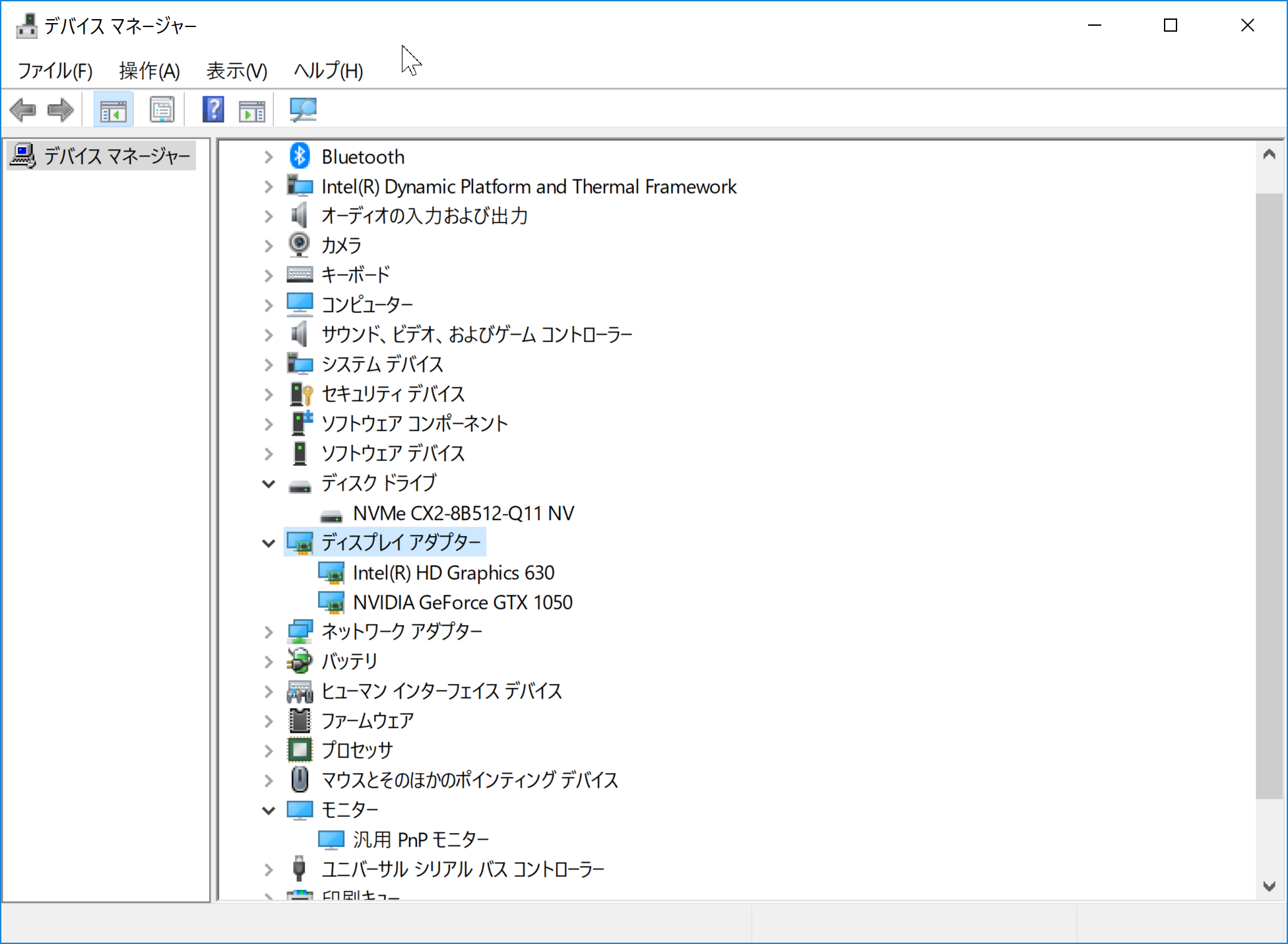Toggle the console tree pane icon
The image size is (1288, 944).
coord(113,110)
